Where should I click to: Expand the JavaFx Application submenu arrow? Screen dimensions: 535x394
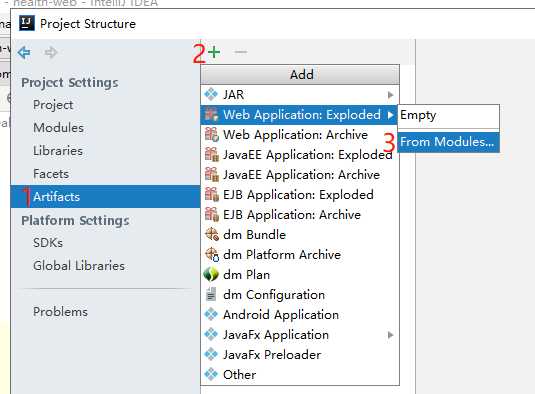pyautogui.click(x=390, y=335)
